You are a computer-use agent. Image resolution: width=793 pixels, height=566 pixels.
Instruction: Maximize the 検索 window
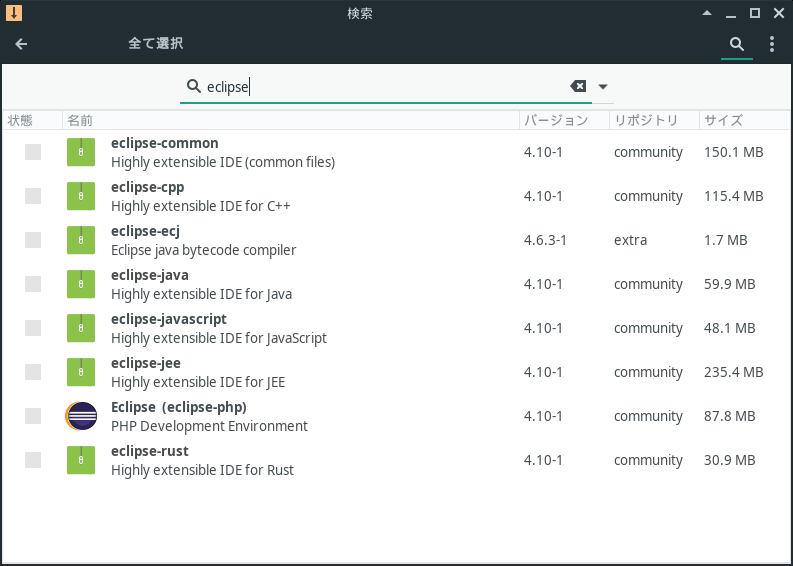[755, 13]
